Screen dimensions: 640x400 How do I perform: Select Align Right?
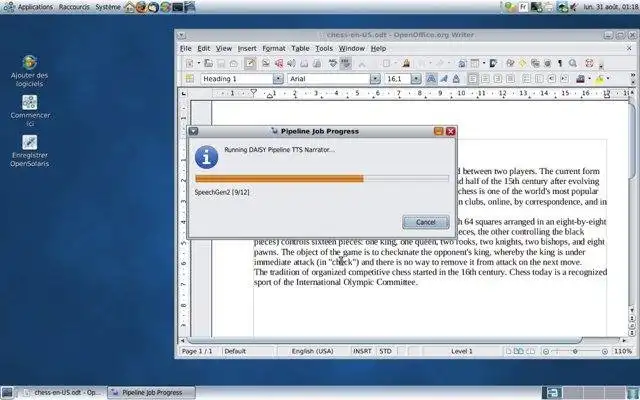(x=498, y=78)
